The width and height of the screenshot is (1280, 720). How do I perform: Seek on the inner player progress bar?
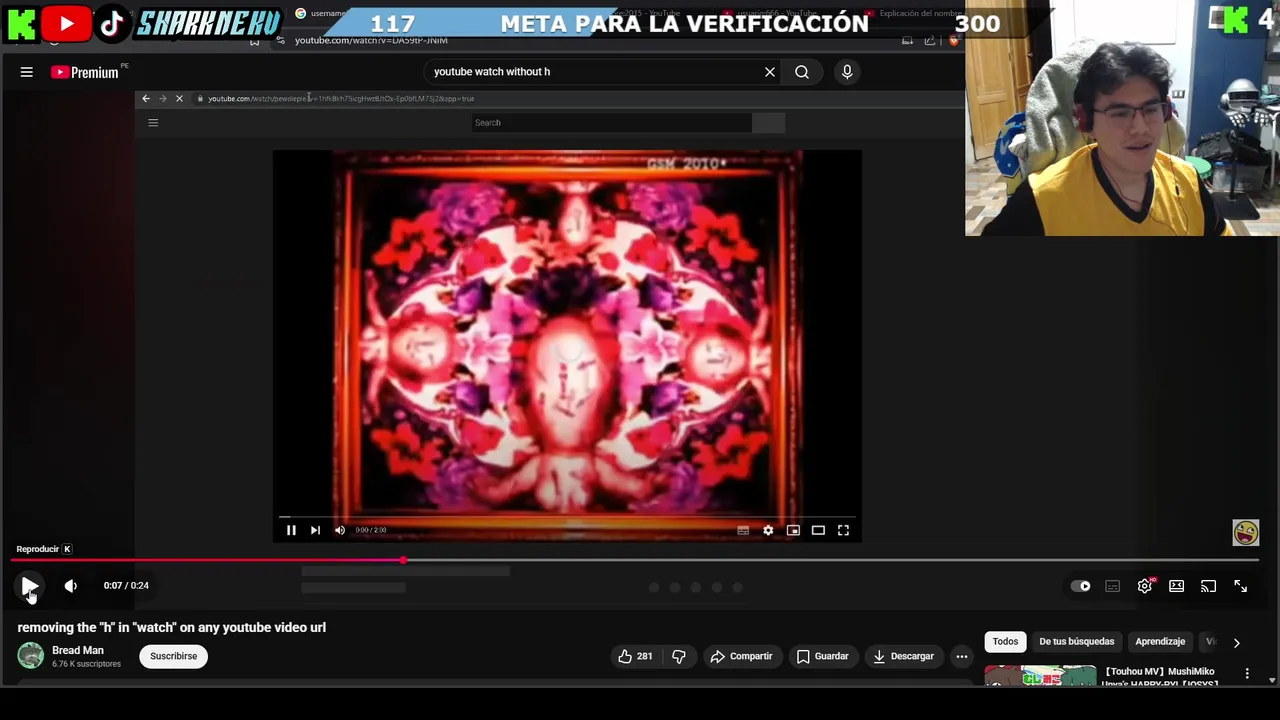(x=567, y=517)
